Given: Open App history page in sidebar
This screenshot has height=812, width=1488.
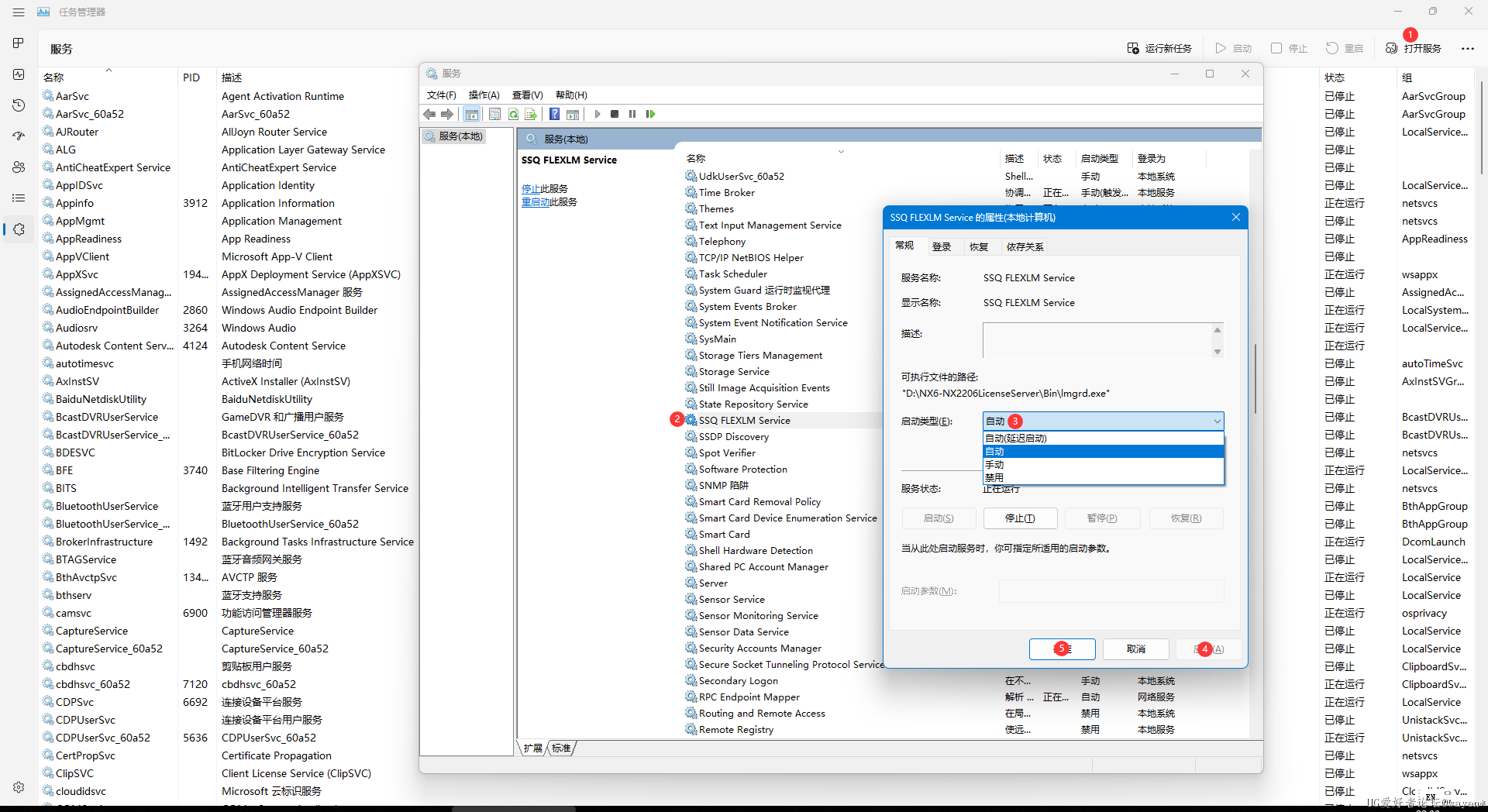Looking at the screenshot, I should pyautogui.click(x=19, y=105).
